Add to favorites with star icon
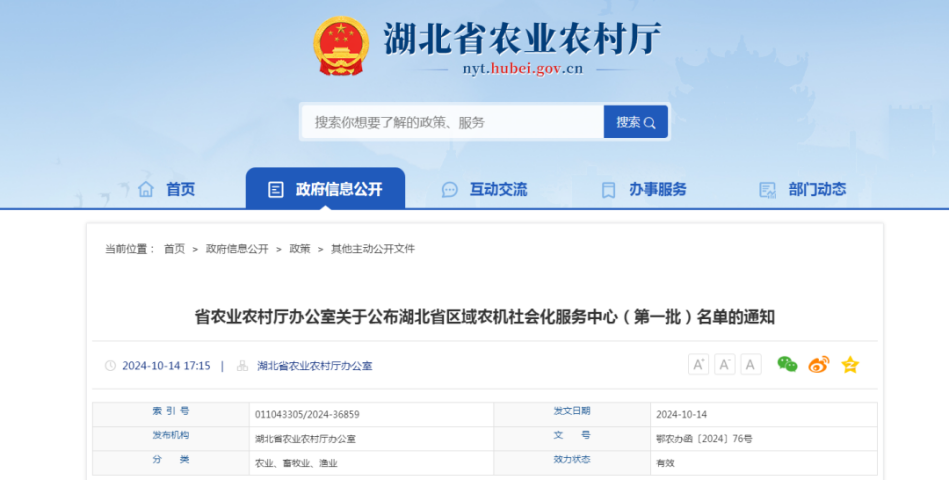949x480 pixels. pos(850,364)
